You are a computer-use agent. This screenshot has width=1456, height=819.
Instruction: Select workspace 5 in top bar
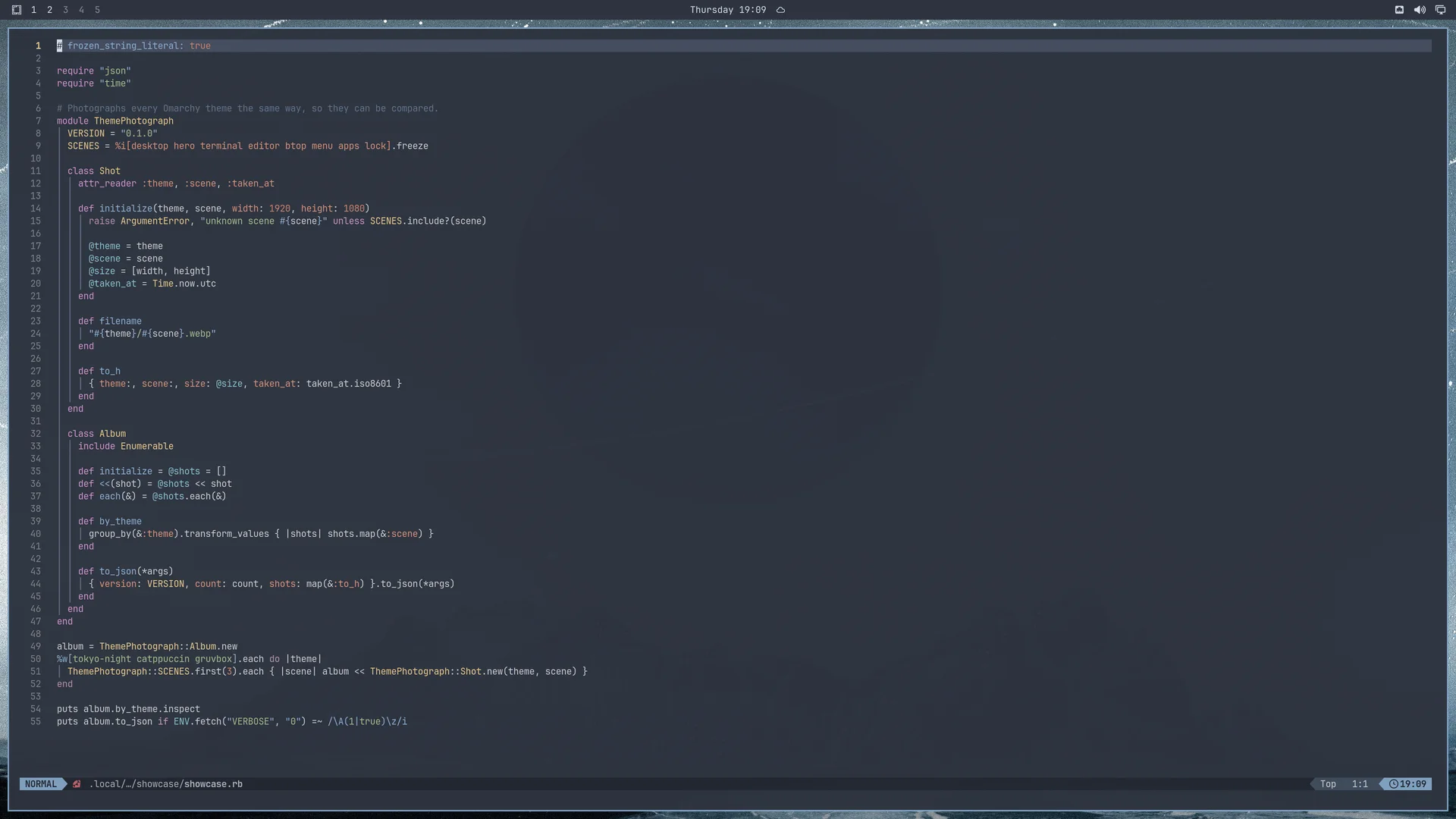[97, 10]
